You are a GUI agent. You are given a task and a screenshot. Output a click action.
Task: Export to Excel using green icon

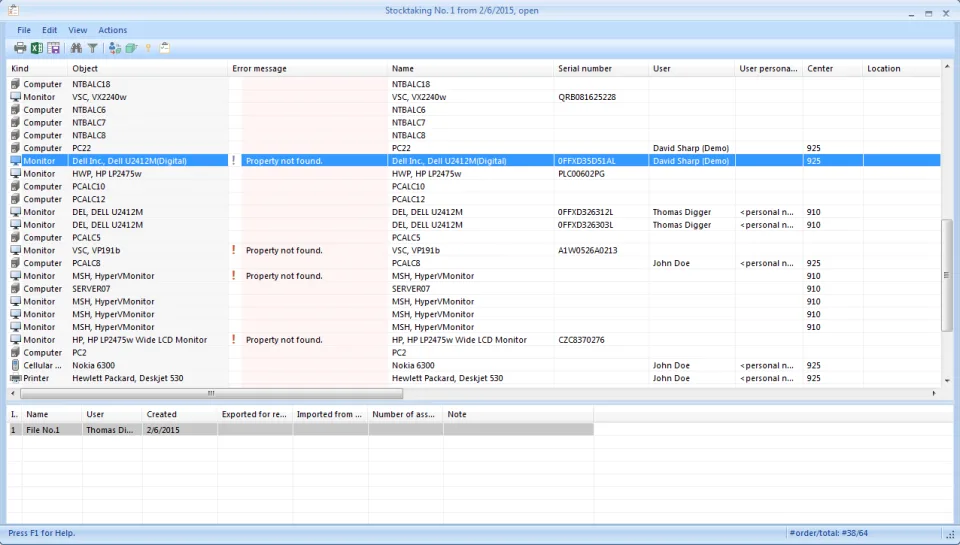click(37, 48)
